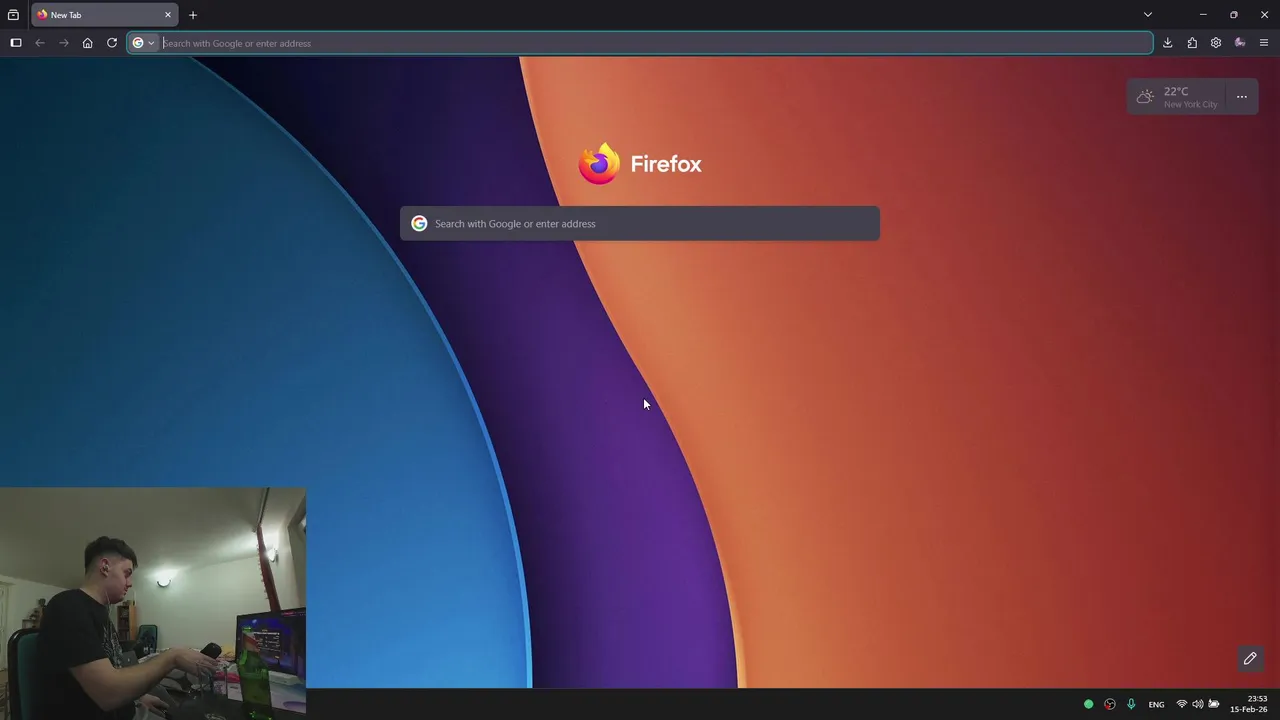Viewport: 1280px width, 720px height.
Task: Click the battery tray icon
Action: 1214,704
